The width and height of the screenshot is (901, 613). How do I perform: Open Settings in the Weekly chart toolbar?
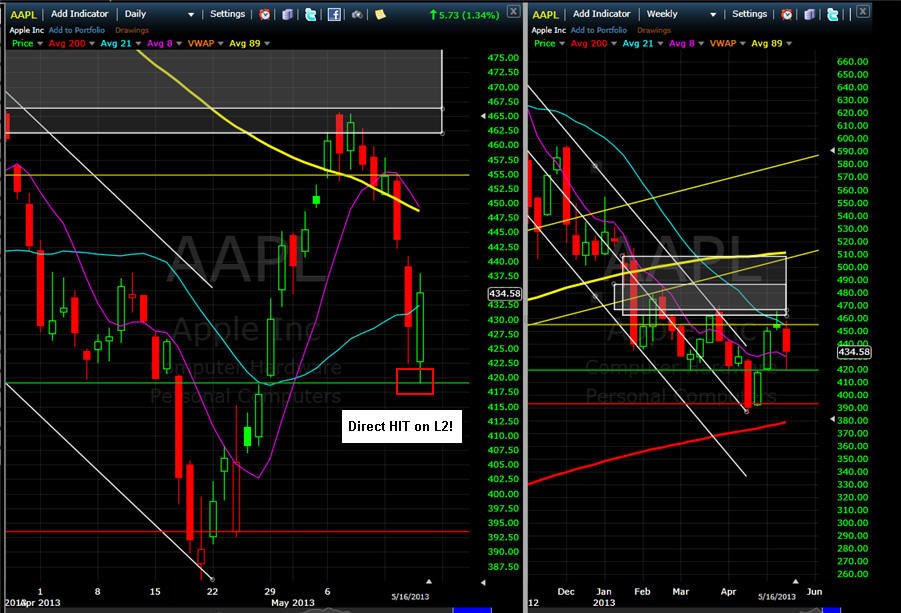click(x=749, y=14)
